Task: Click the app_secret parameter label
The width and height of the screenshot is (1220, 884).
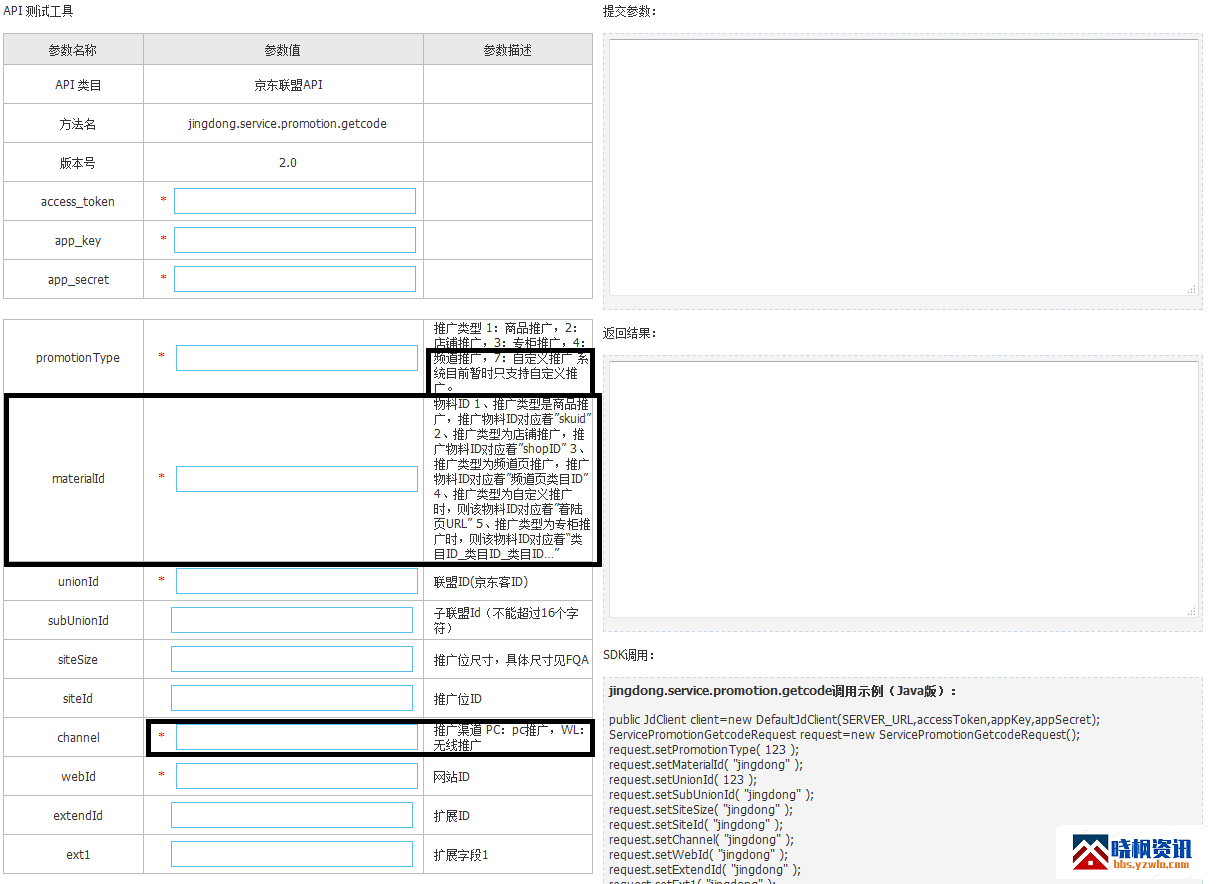Action: (78, 280)
